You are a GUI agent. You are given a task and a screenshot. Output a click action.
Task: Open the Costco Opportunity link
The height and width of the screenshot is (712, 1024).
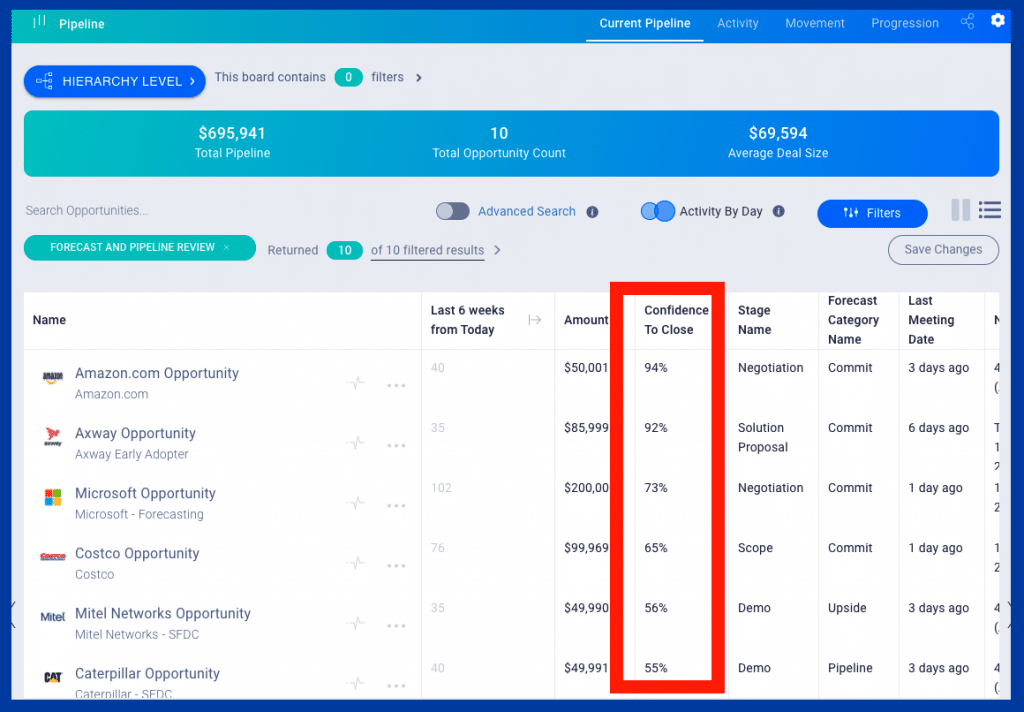click(x=137, y=553)
